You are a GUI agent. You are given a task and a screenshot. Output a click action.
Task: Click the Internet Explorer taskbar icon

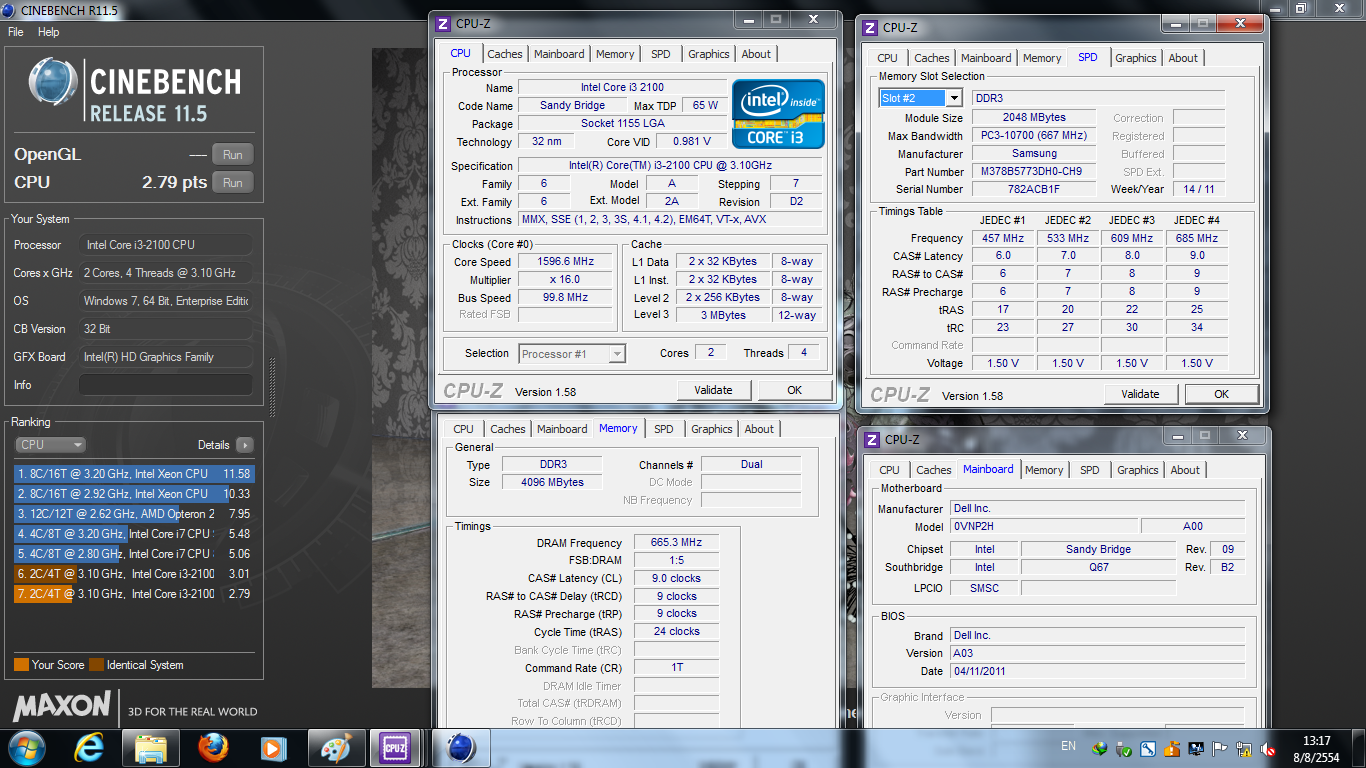pos(90,747)
